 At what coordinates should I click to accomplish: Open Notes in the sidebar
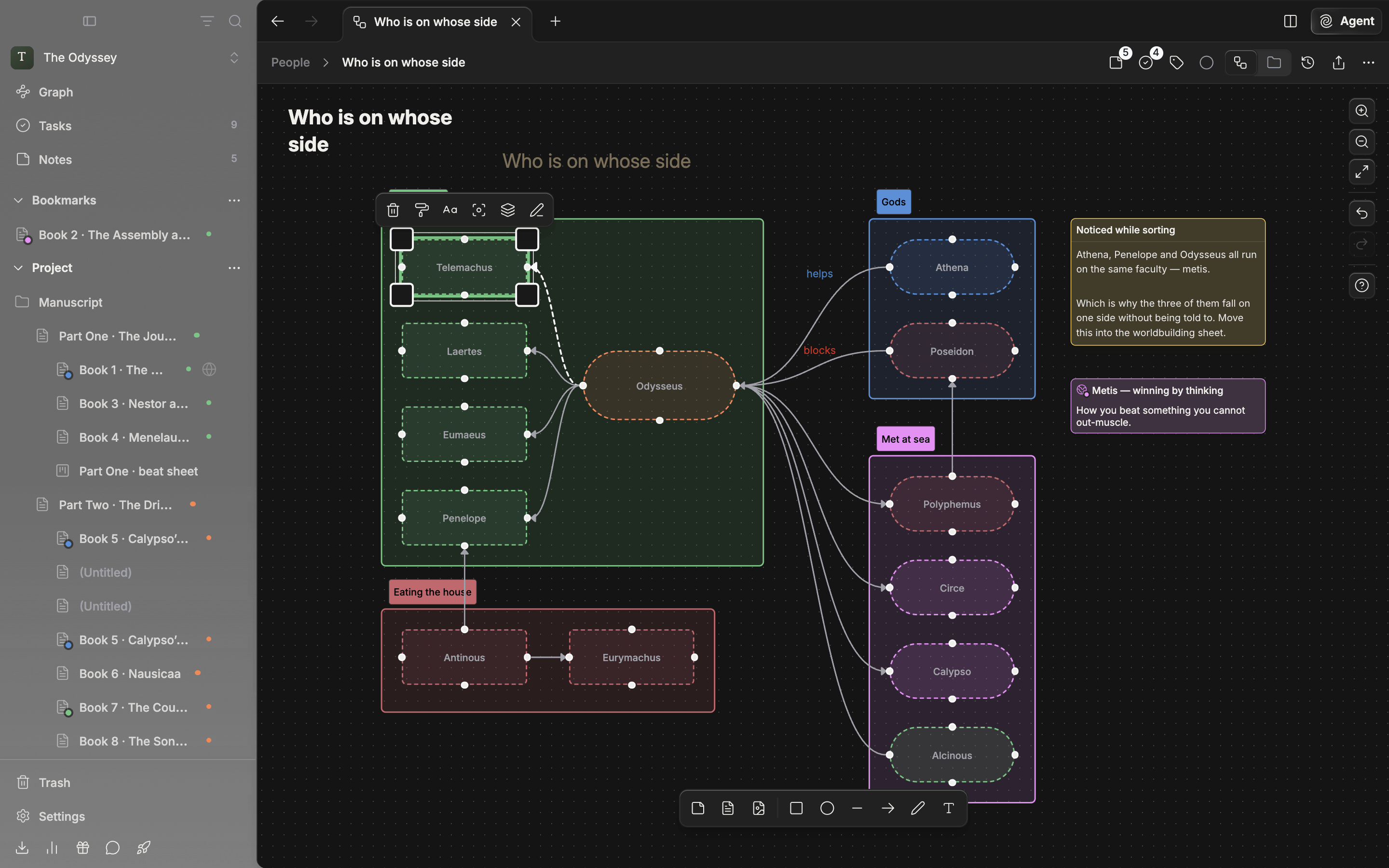click(x=128, y=159)
